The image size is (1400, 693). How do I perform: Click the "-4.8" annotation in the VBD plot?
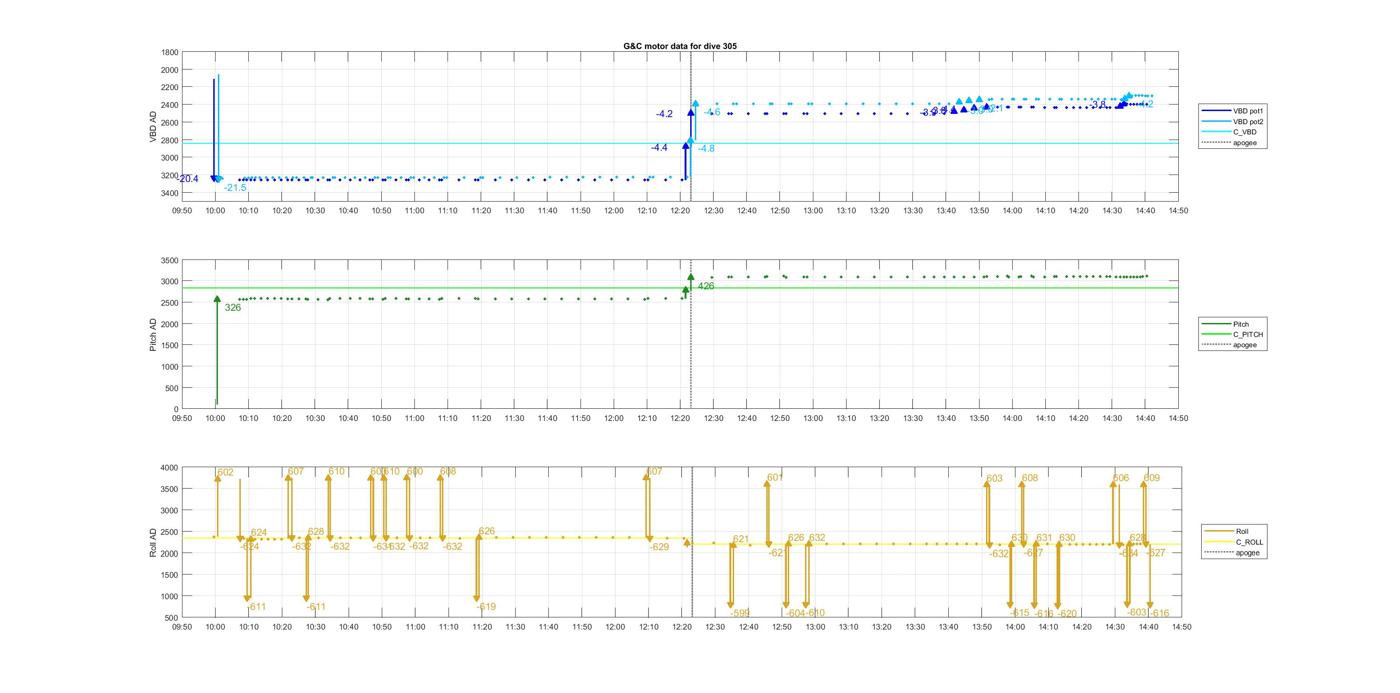(706, 149)
